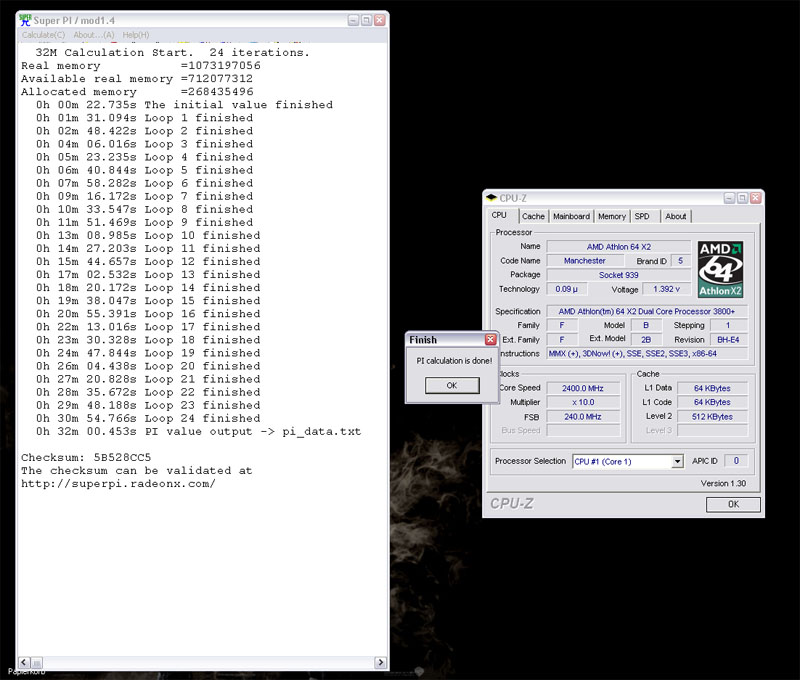Click the Specification field text
The width and height of the screenshot is (800, 680).
coord(647,311)
